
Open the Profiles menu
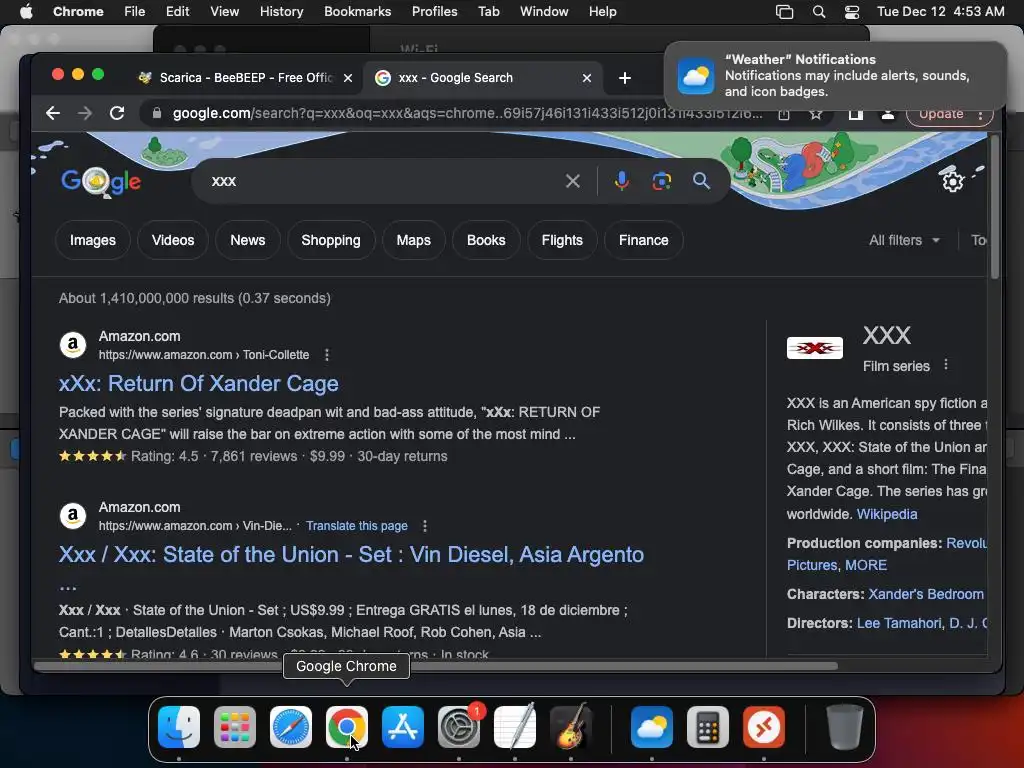[x=434, y=12]
